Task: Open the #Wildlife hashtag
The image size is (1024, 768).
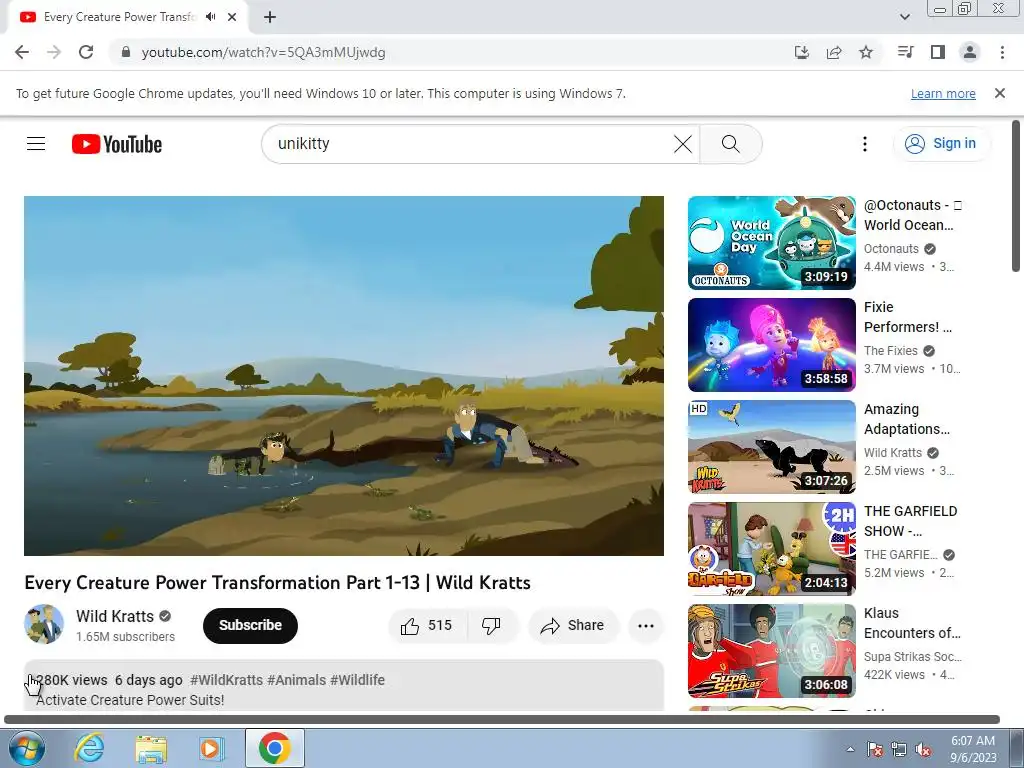Action: (x=357, y=680)
